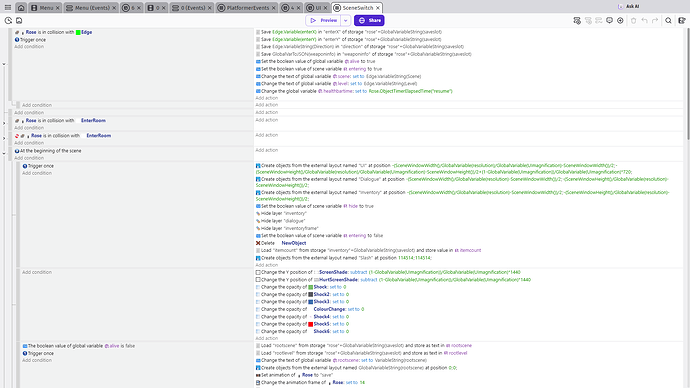Undo the last change
This screenshot has height=388, width=690.
click(x=644, y=21)
